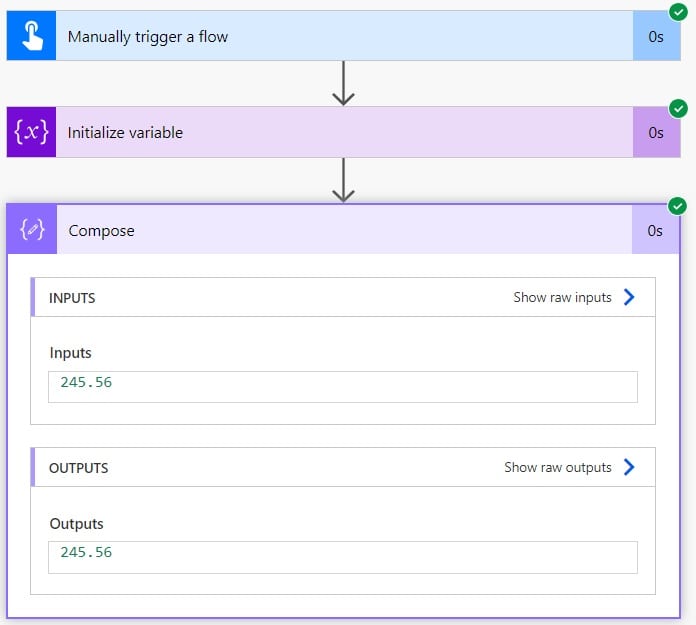Select the OUTPUTS section header
Image resolution: width=696 pixels, height=625 pixels.
pyautogui.click(x=79, y=468)
